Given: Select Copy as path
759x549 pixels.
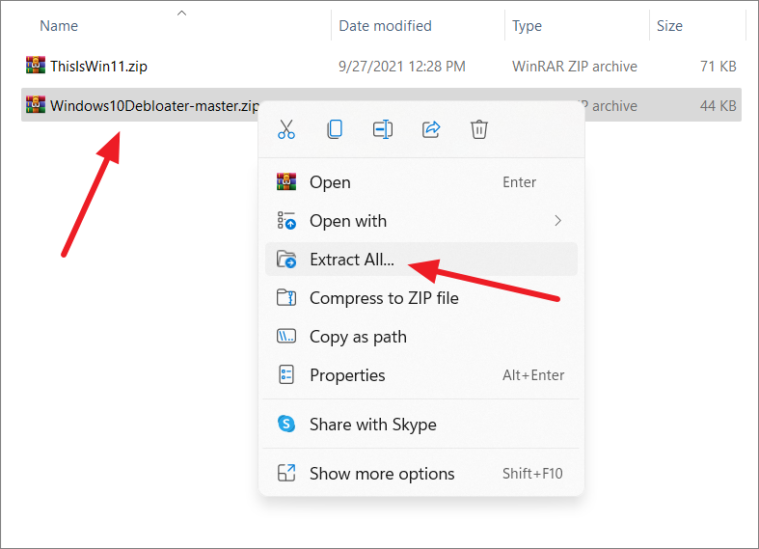Looking at the screenshot, I should (421, 337).
